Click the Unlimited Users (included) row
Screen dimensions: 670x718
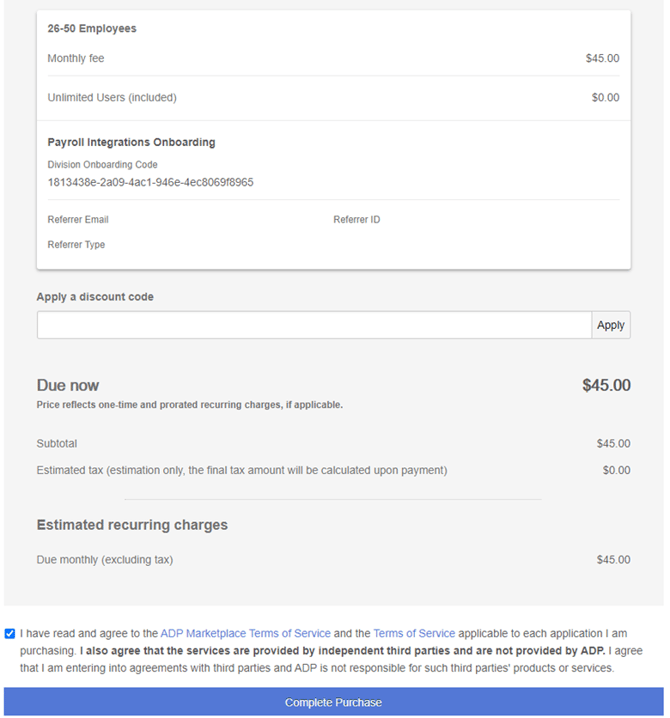click(x=112, y=98)
